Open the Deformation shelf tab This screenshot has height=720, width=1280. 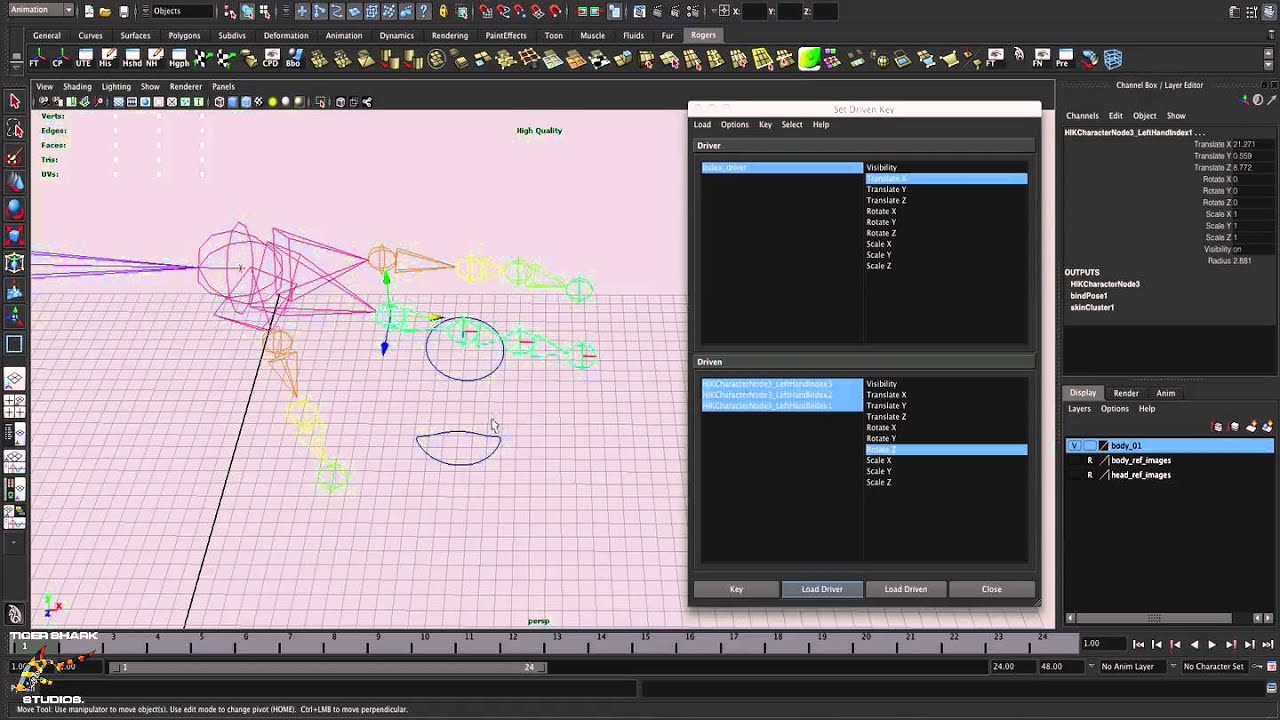pos(286,35)
